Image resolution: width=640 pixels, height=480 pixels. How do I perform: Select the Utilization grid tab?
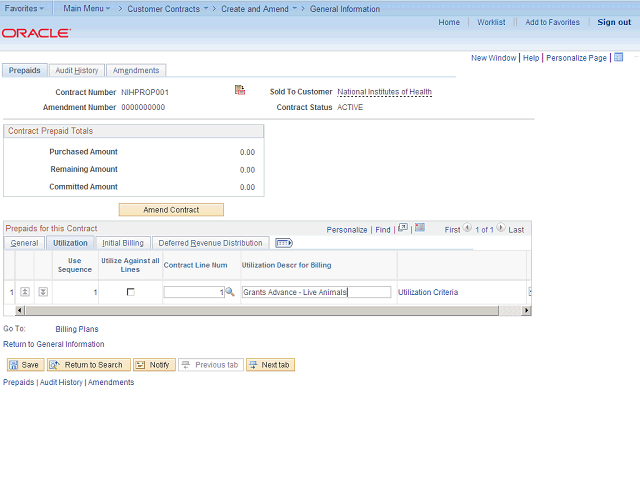tap(70, 243)
